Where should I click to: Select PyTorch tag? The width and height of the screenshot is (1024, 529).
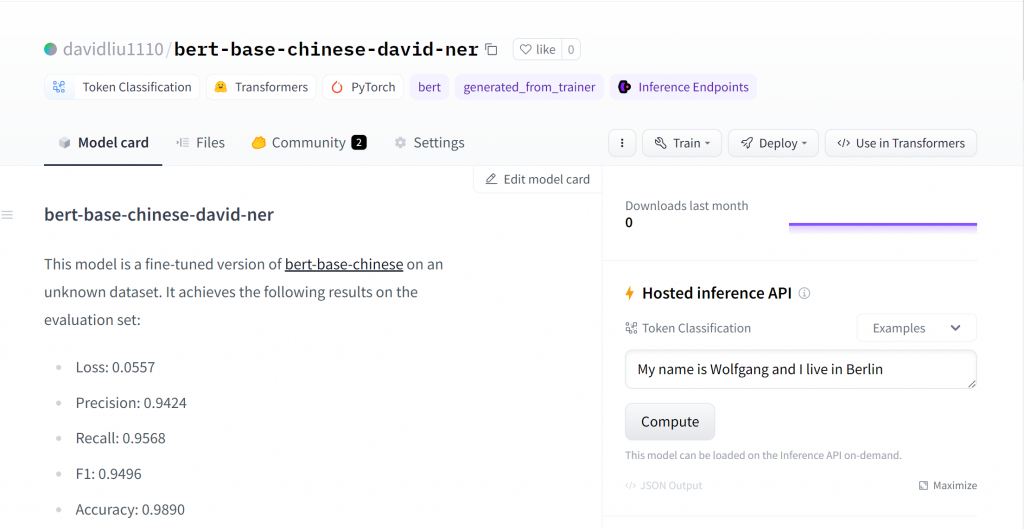coord(363,87)
